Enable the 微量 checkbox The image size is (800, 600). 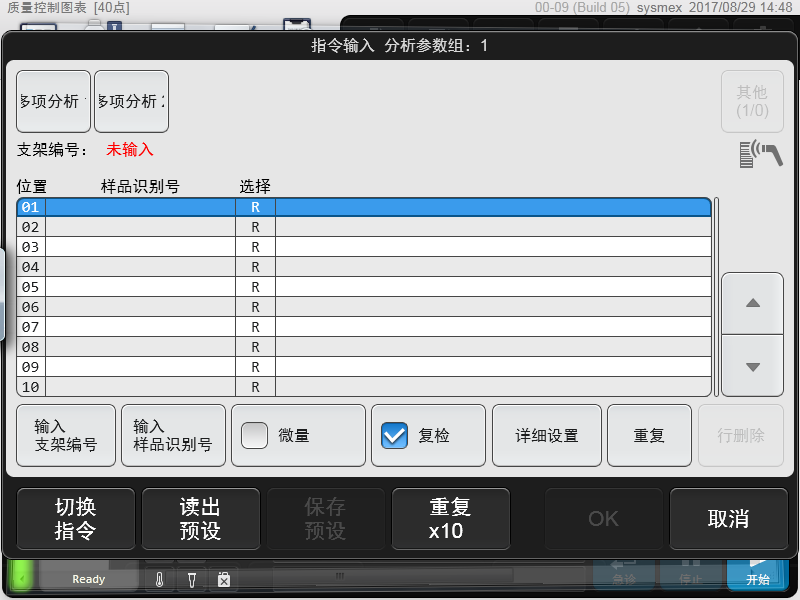pos(255,436)
